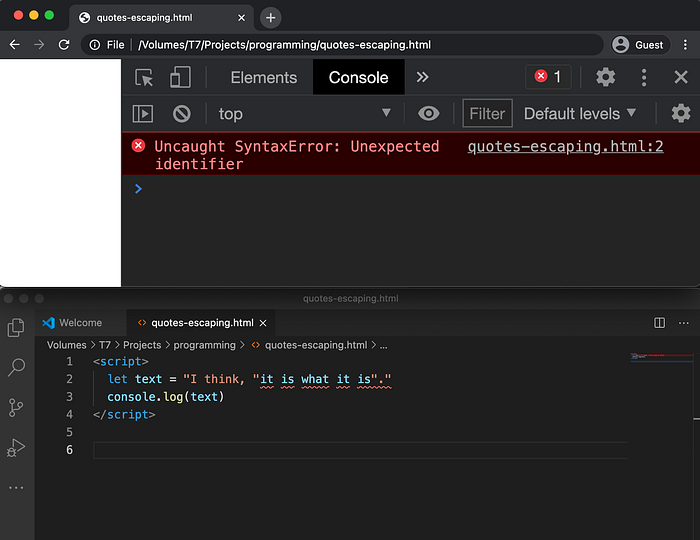The height and width of the screenshot is (540, 700).
Task: Open console settings gear
Action: click(681, 113)
